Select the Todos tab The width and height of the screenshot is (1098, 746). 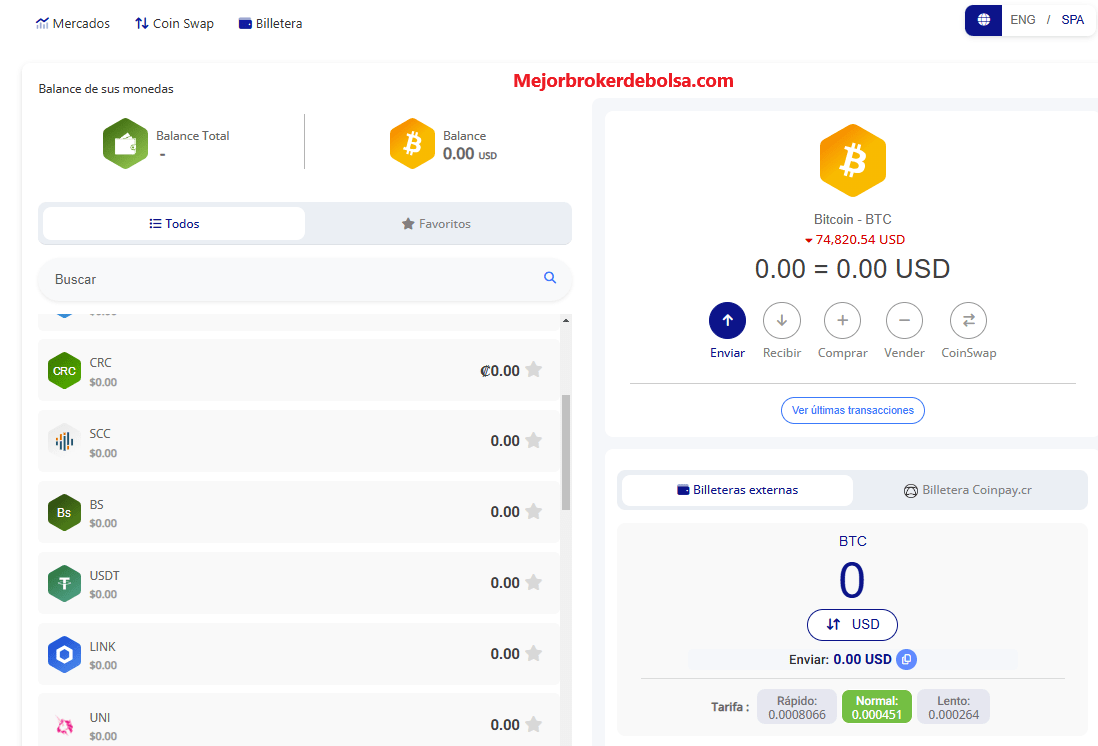coord(174,223)
